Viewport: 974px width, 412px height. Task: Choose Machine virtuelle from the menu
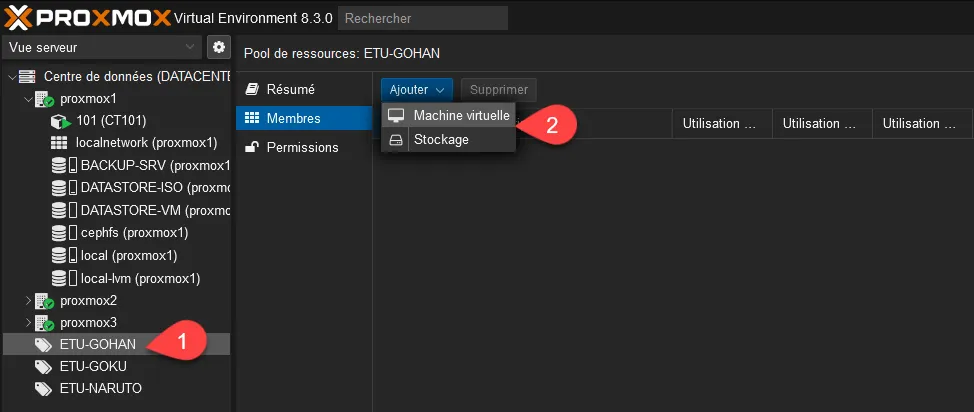tap(461, 116)
